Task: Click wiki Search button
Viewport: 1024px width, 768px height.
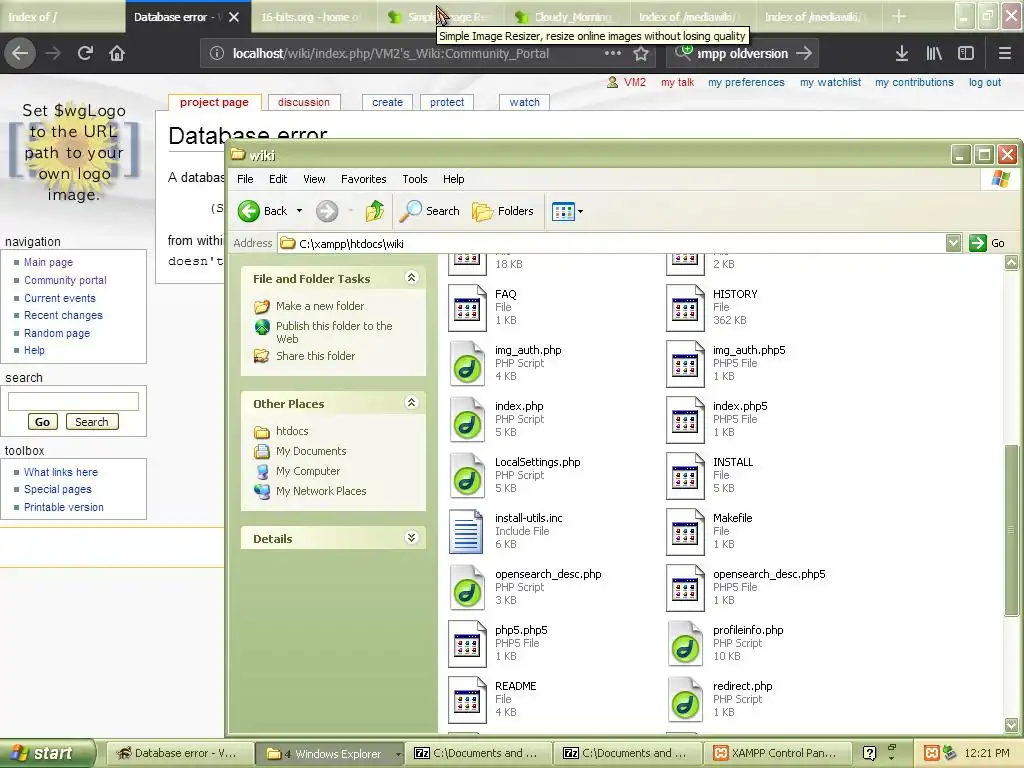Action: tap(92, 422)
